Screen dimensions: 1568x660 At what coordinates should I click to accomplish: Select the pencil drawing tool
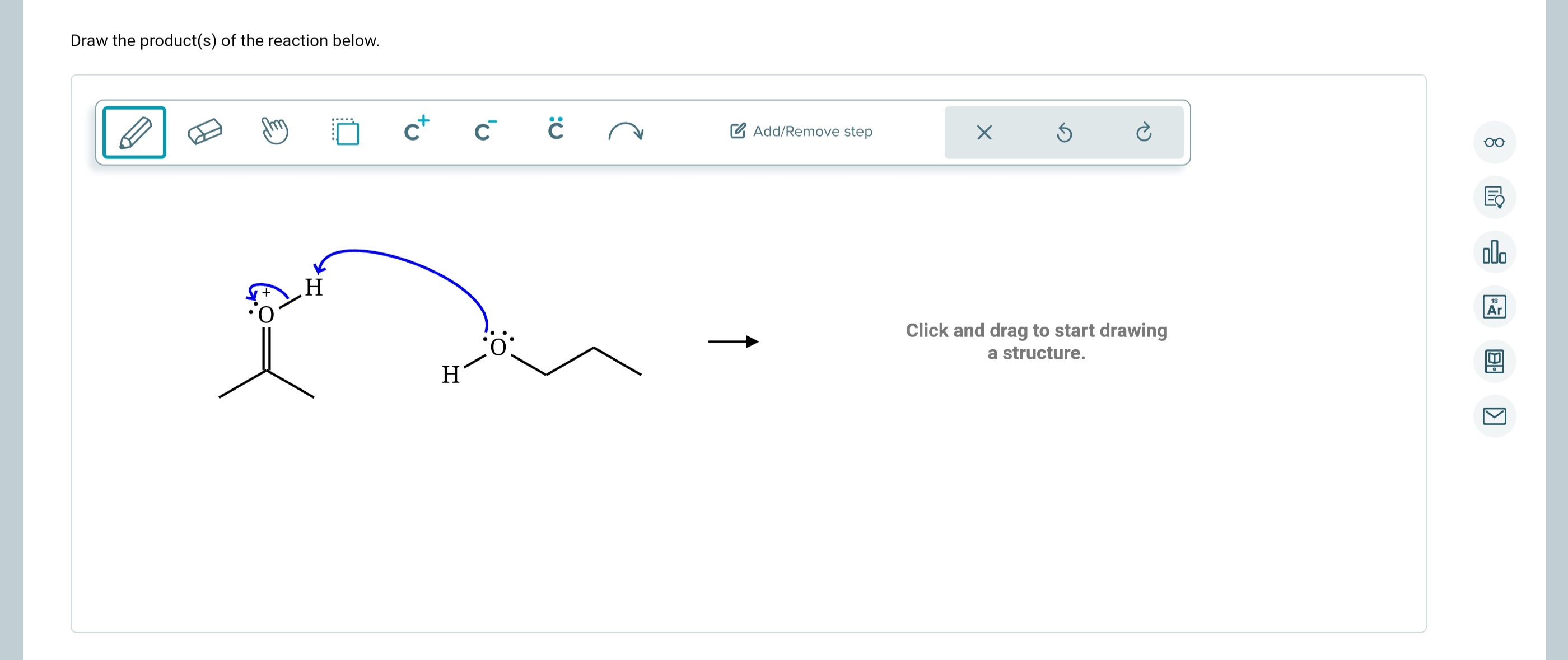pyautogui.click(x=133, y=132)
